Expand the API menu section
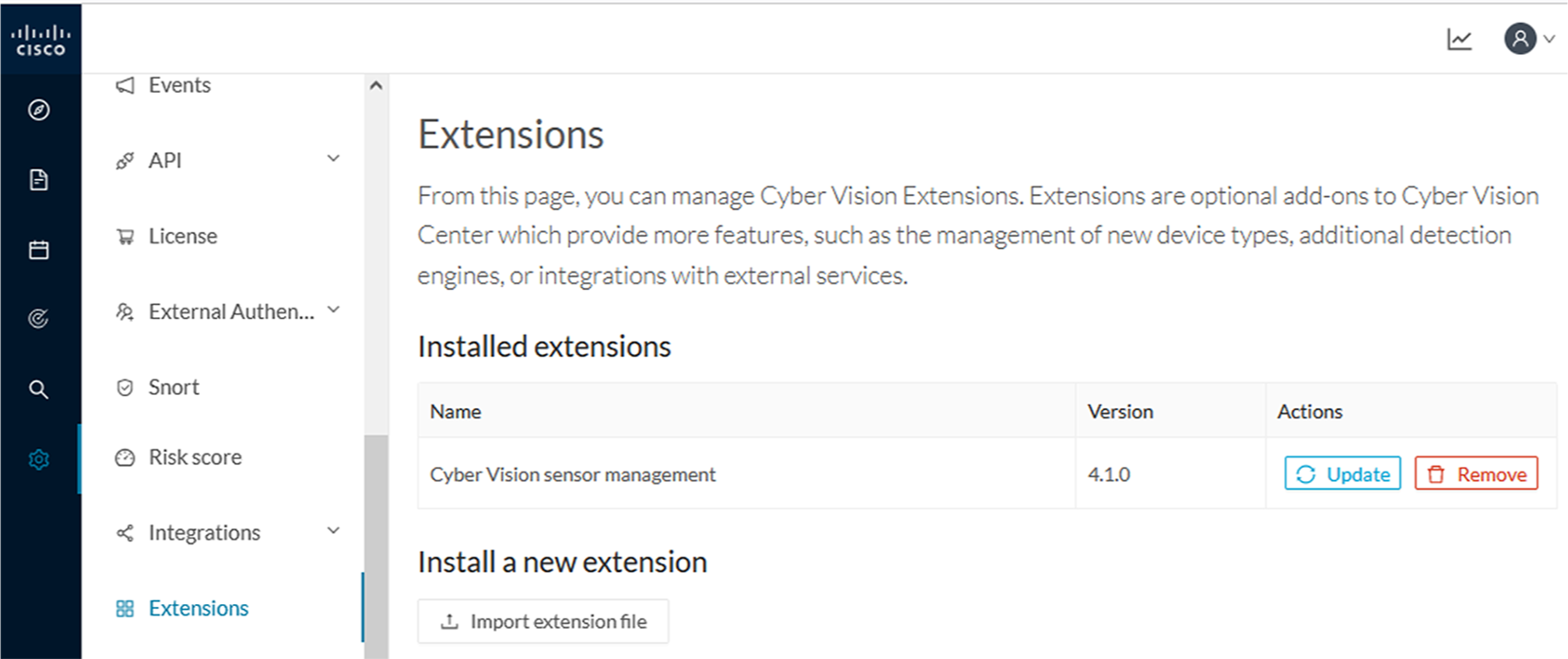 pos(332,158)
